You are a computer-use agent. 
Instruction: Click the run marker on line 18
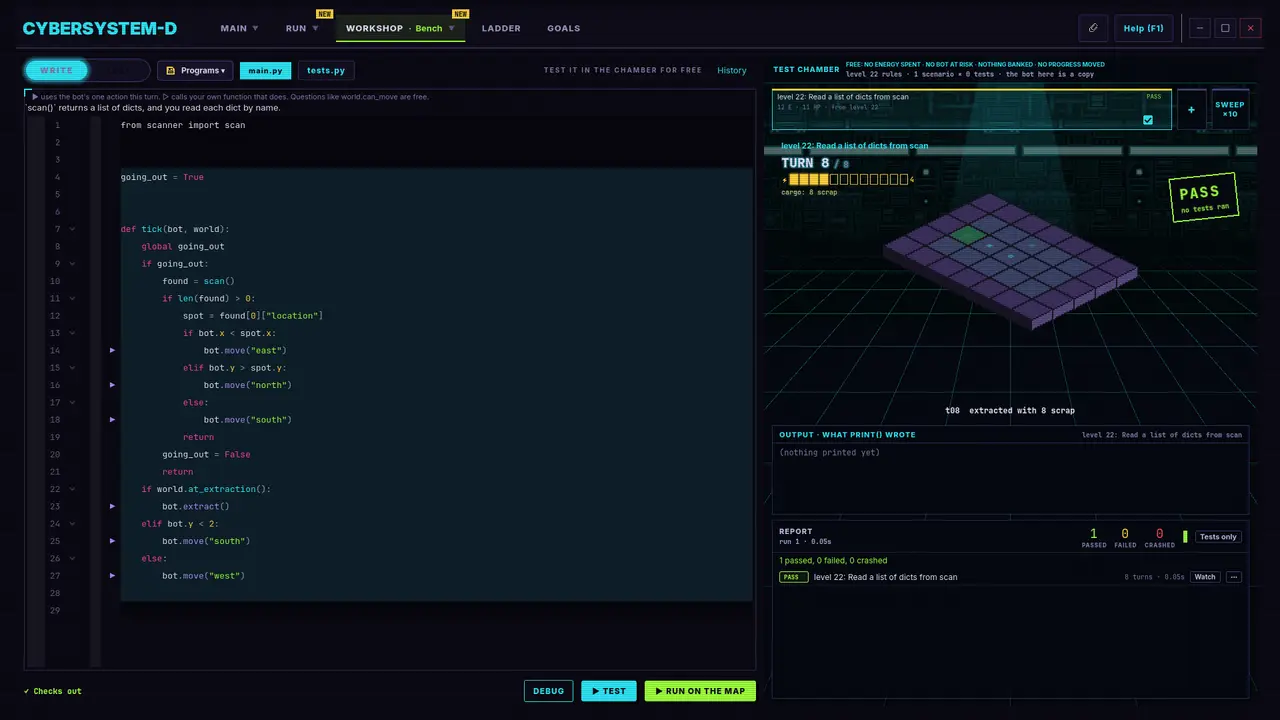[x=112, y=420]
